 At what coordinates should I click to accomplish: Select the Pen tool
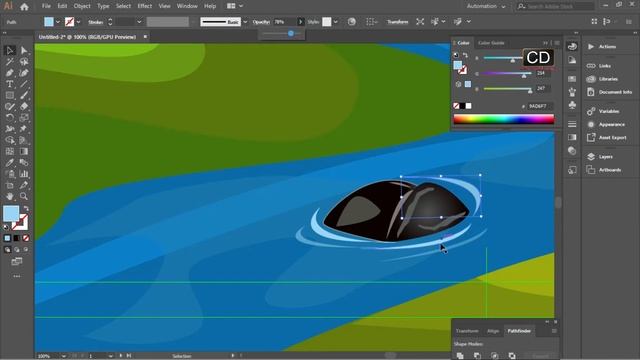[x=10, y=73]
